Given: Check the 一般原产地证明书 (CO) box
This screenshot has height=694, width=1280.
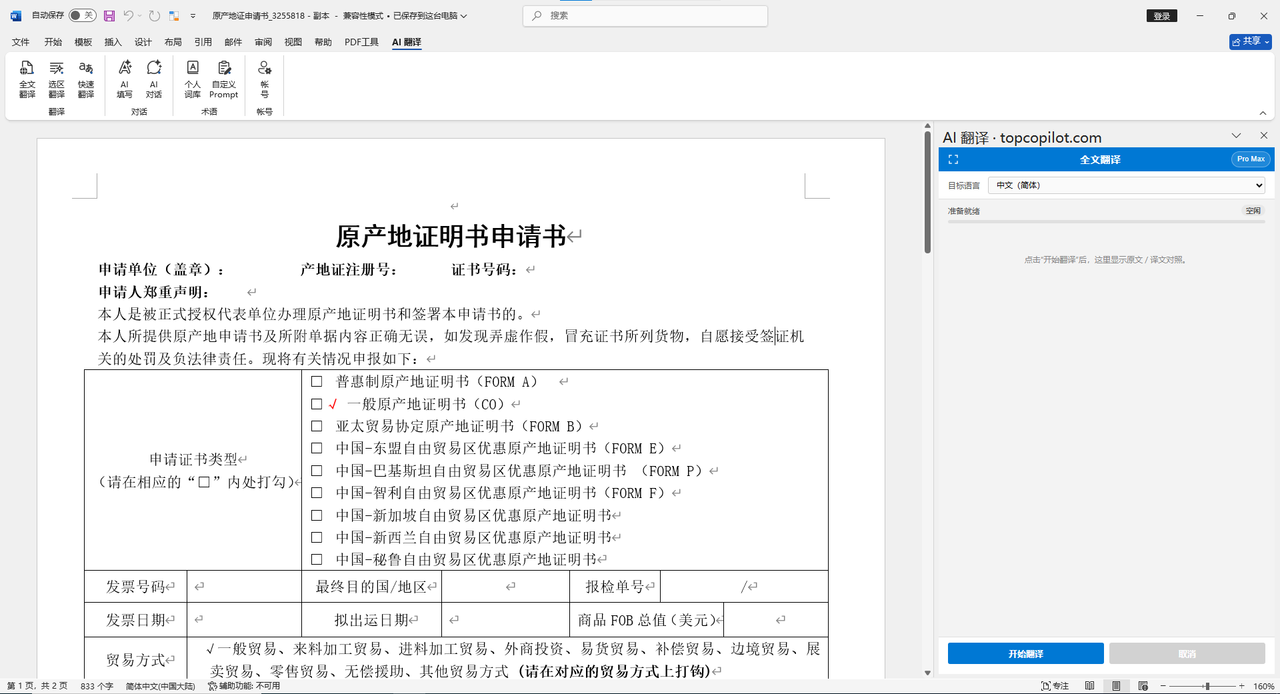Looking at the screenshot, I should [x=317, y=404].
